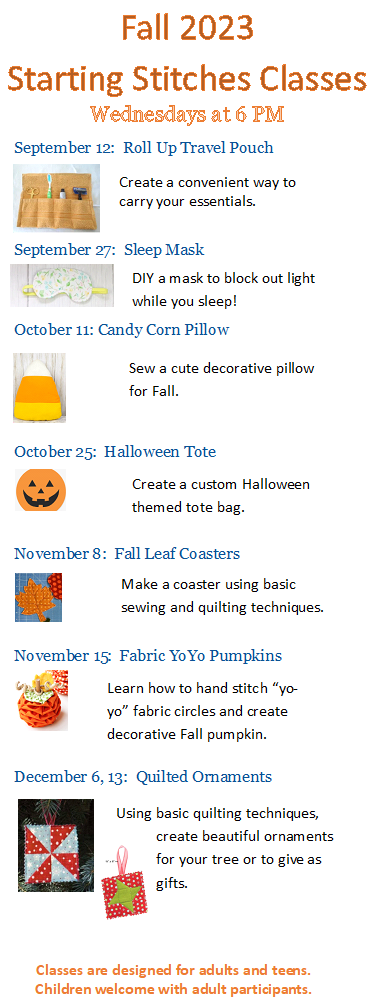375x1007 pixels.
Task: Select the November 15 Fabric YoYo Pumpkins heading
Action: (x=148, y=656)
